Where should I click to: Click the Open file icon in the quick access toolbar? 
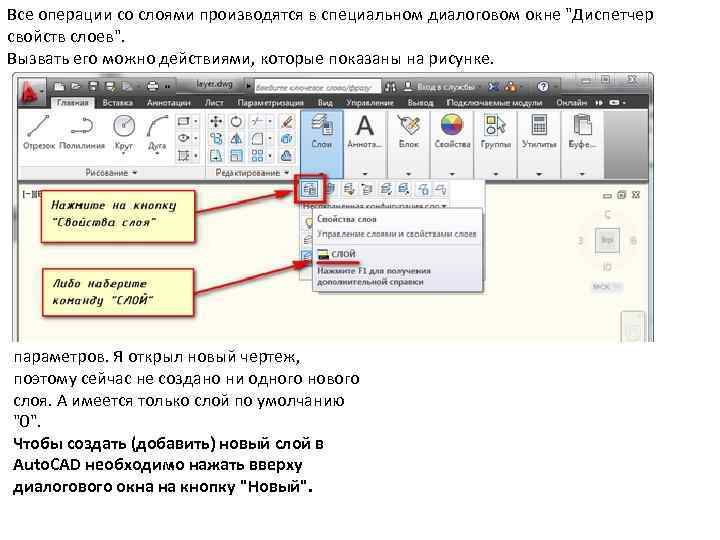(x=76, y=86)
